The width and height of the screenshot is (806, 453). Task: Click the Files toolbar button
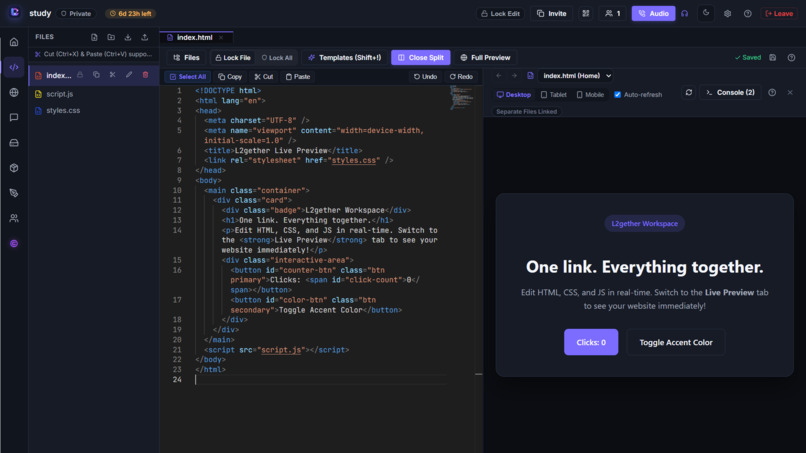click(x=187, y=58)
